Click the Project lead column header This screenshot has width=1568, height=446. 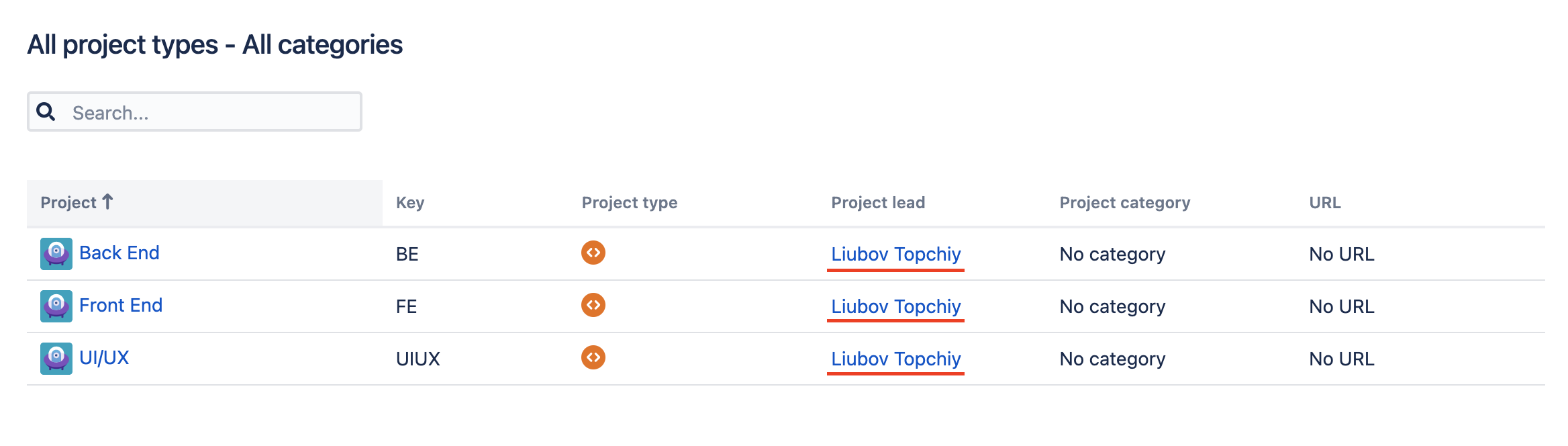[878, 203]
